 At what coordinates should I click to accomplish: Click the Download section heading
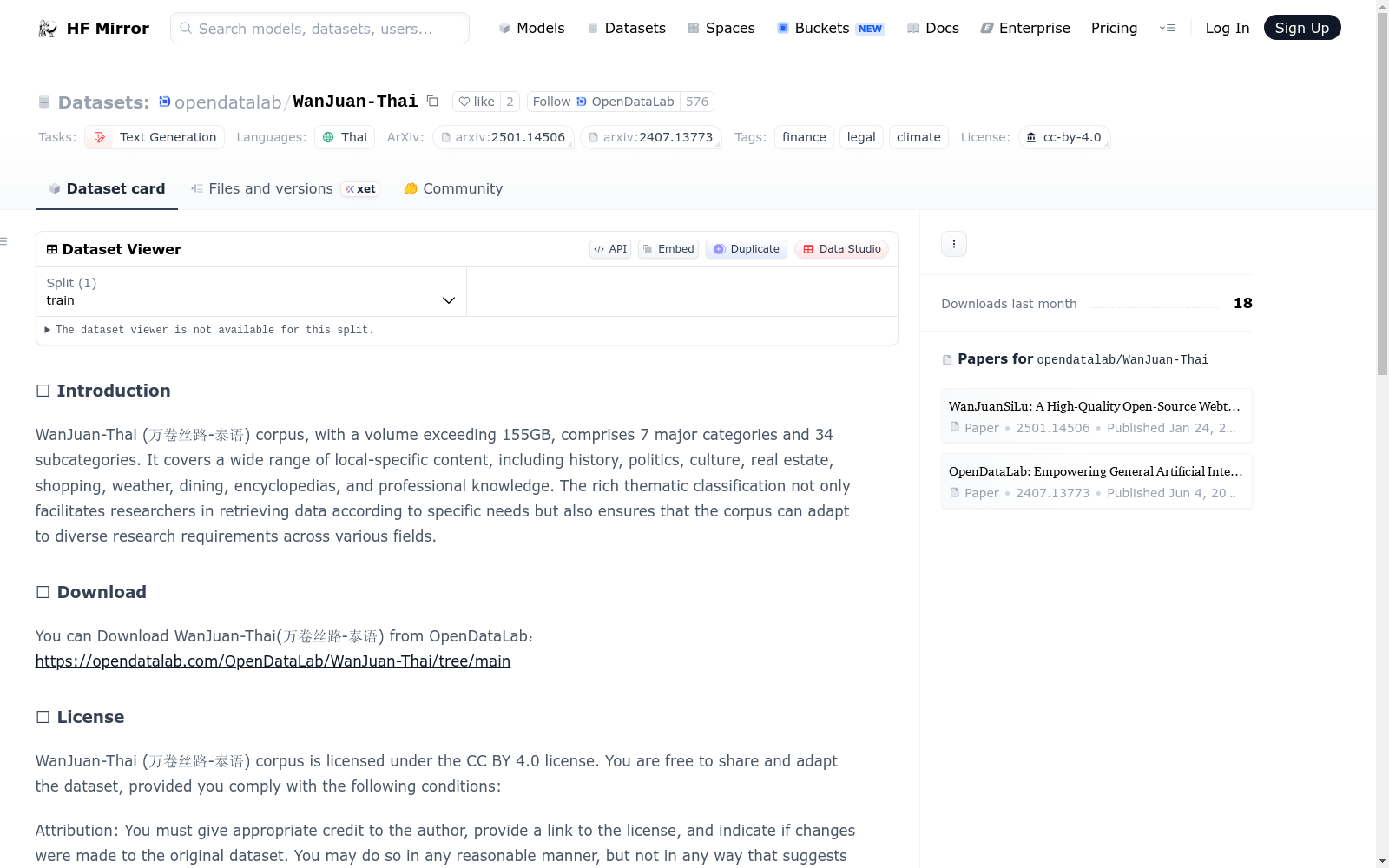102,592
